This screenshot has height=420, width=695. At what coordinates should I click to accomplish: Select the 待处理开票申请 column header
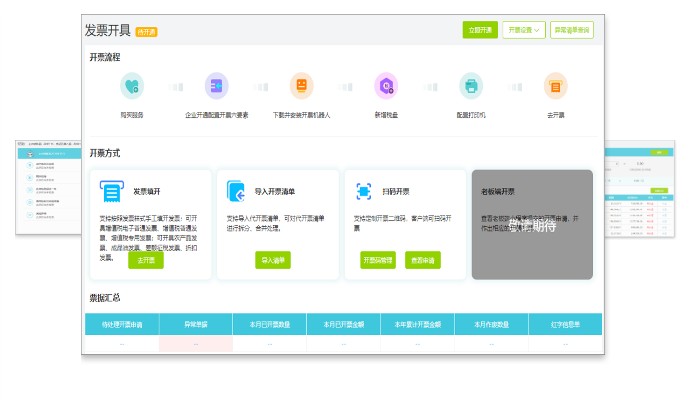[122, 324]
